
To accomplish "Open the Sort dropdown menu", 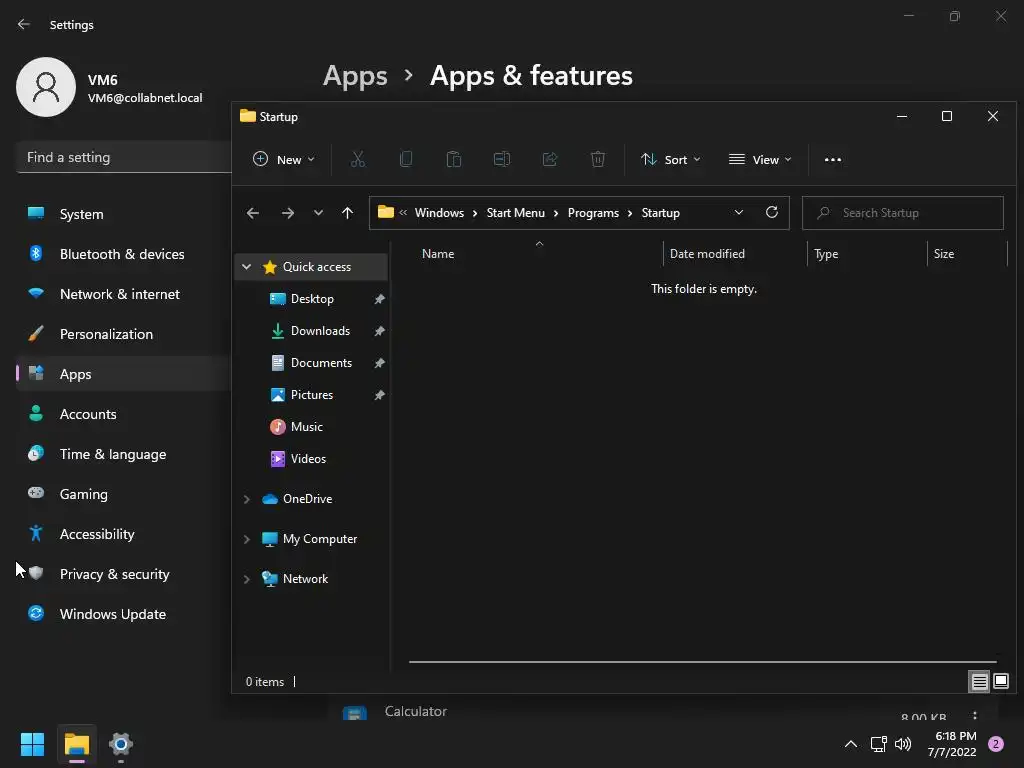I will (670, 160).
